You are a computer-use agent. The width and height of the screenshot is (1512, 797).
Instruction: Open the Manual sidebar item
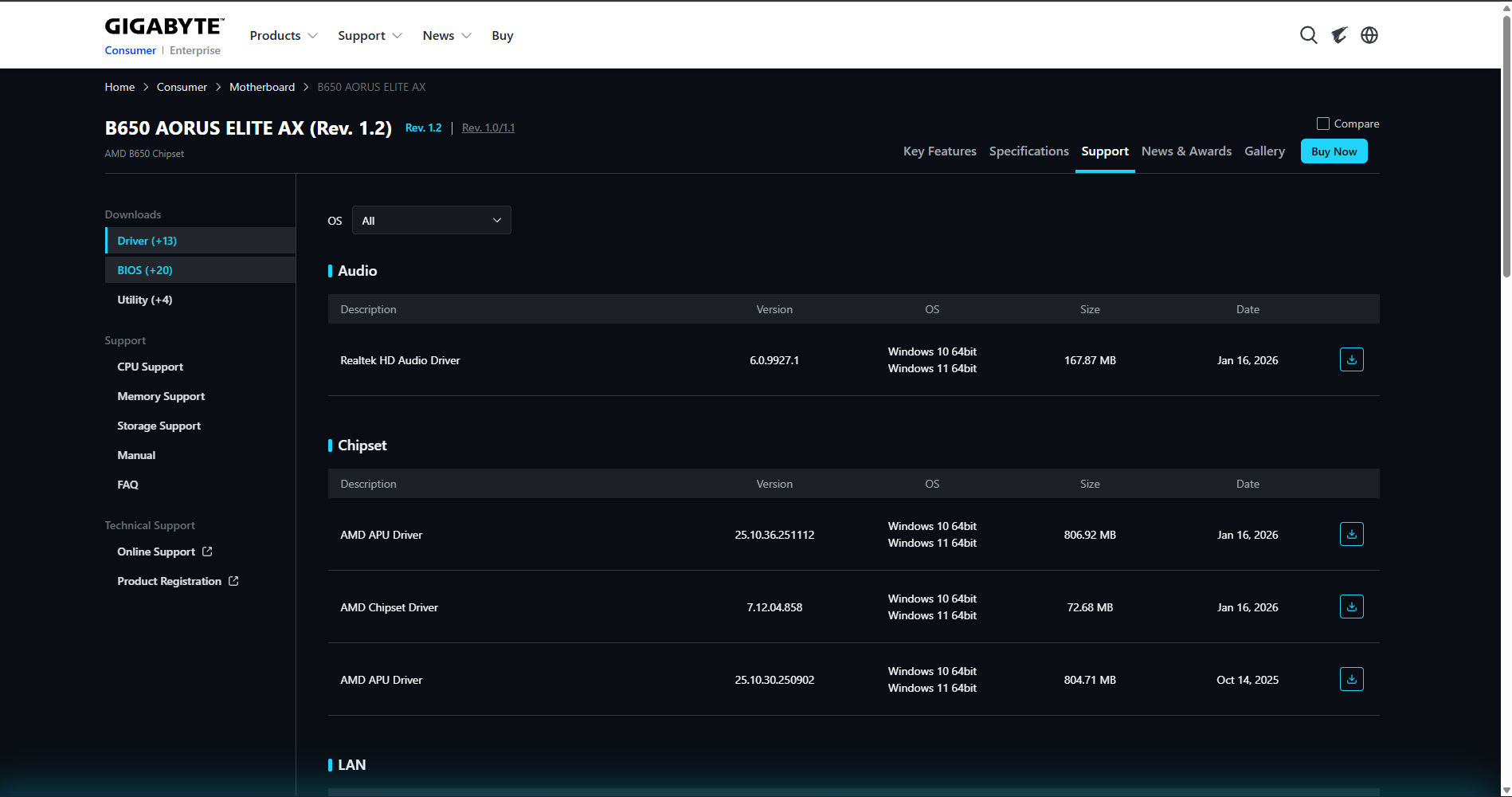point(136,455)
